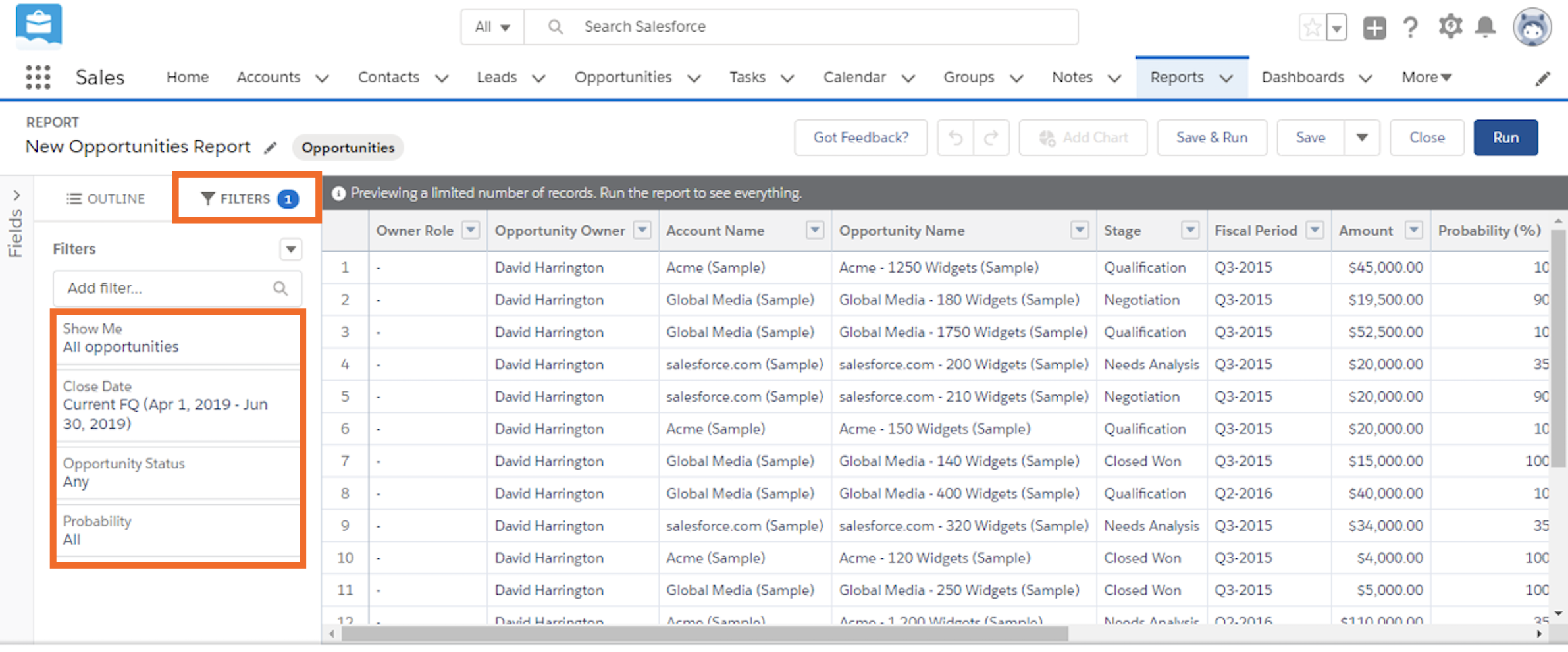
Task: Open the More navigation menu
Action: (x=1426, y=77)
